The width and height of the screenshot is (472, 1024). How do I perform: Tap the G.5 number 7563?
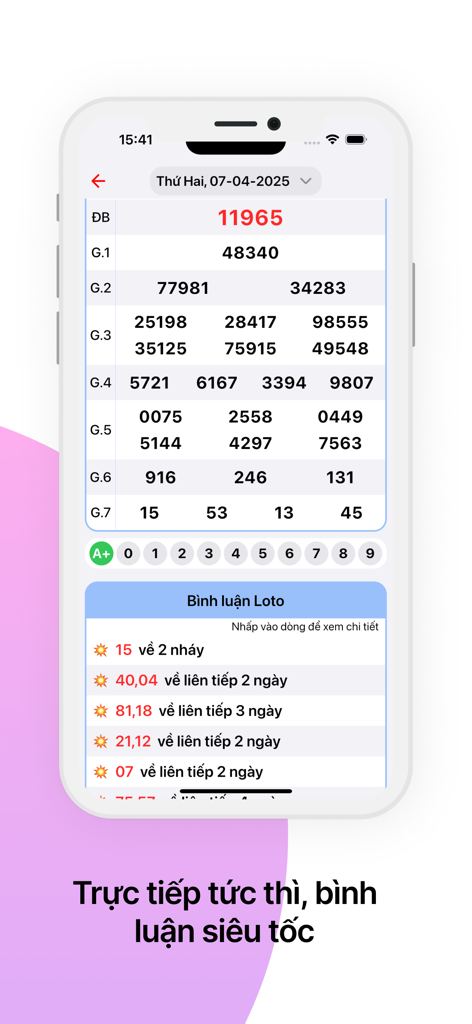click(x=340, y=443)
